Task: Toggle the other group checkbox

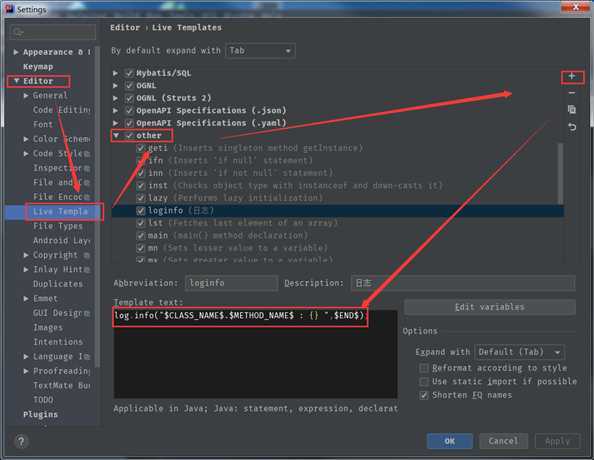Action: click(129, 136)
